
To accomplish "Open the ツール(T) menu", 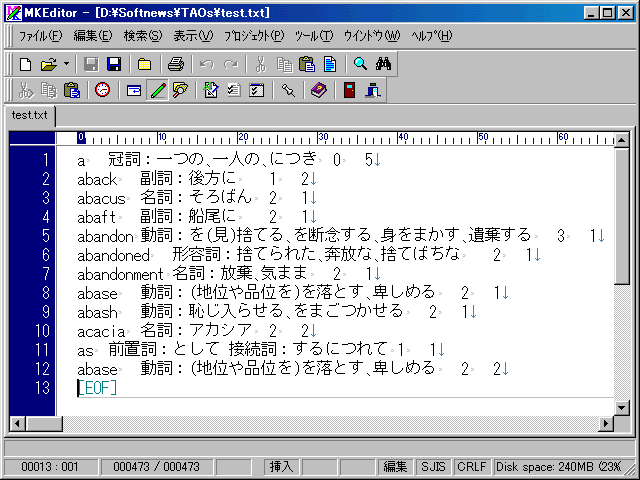I will tap(314, 36).
